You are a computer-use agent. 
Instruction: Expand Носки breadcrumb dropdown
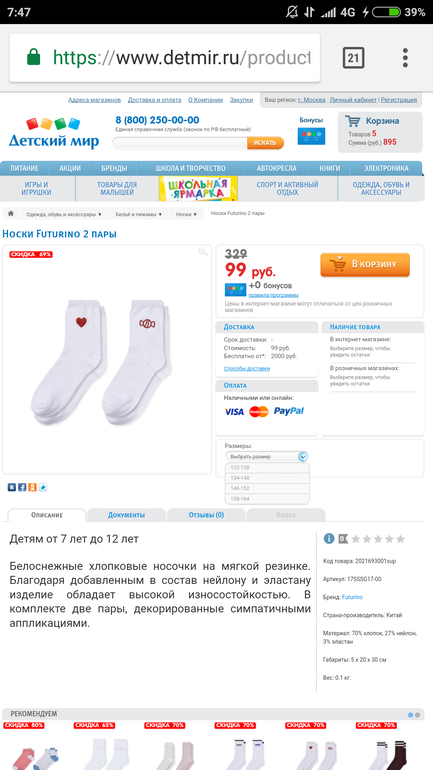coord(187,214)
